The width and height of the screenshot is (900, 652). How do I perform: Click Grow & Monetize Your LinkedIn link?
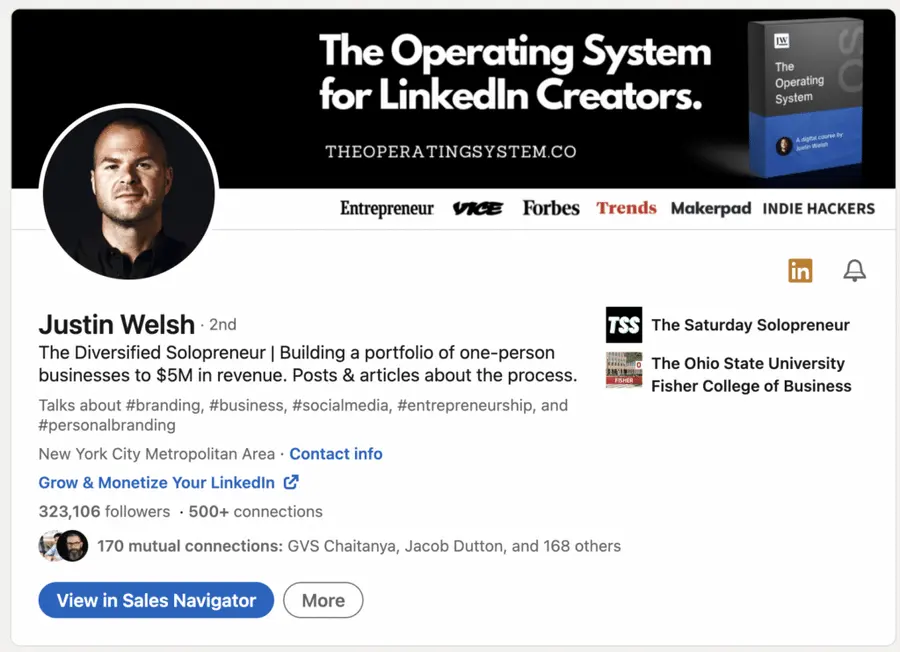click(x=158, y=482)
